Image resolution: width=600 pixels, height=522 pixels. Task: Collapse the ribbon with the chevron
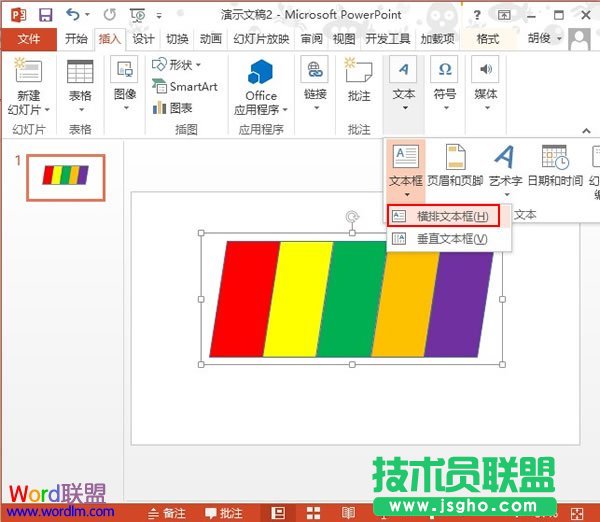pos(586,131)
